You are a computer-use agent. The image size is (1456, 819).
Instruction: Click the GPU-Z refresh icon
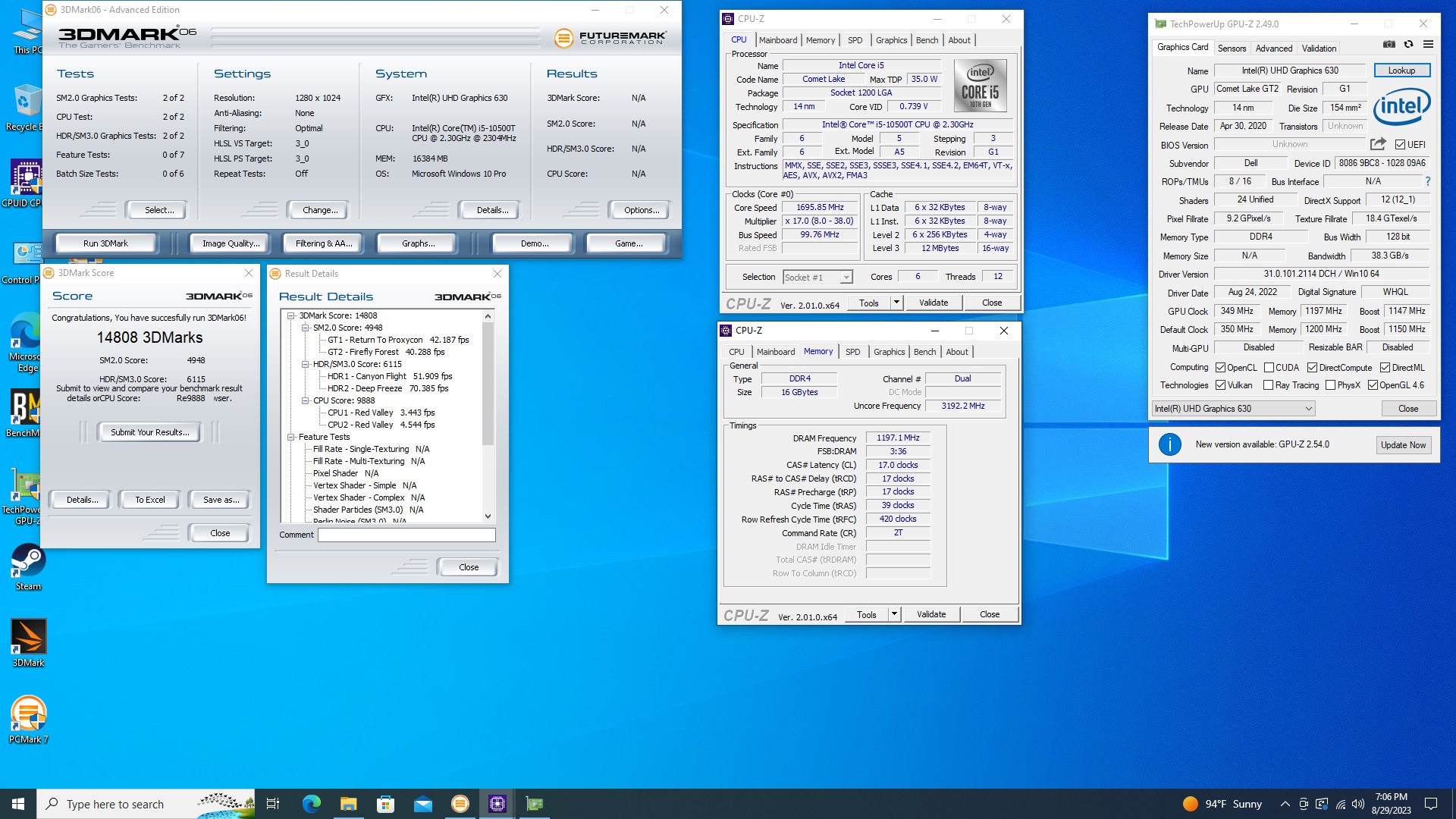(x=1408, y=45)
